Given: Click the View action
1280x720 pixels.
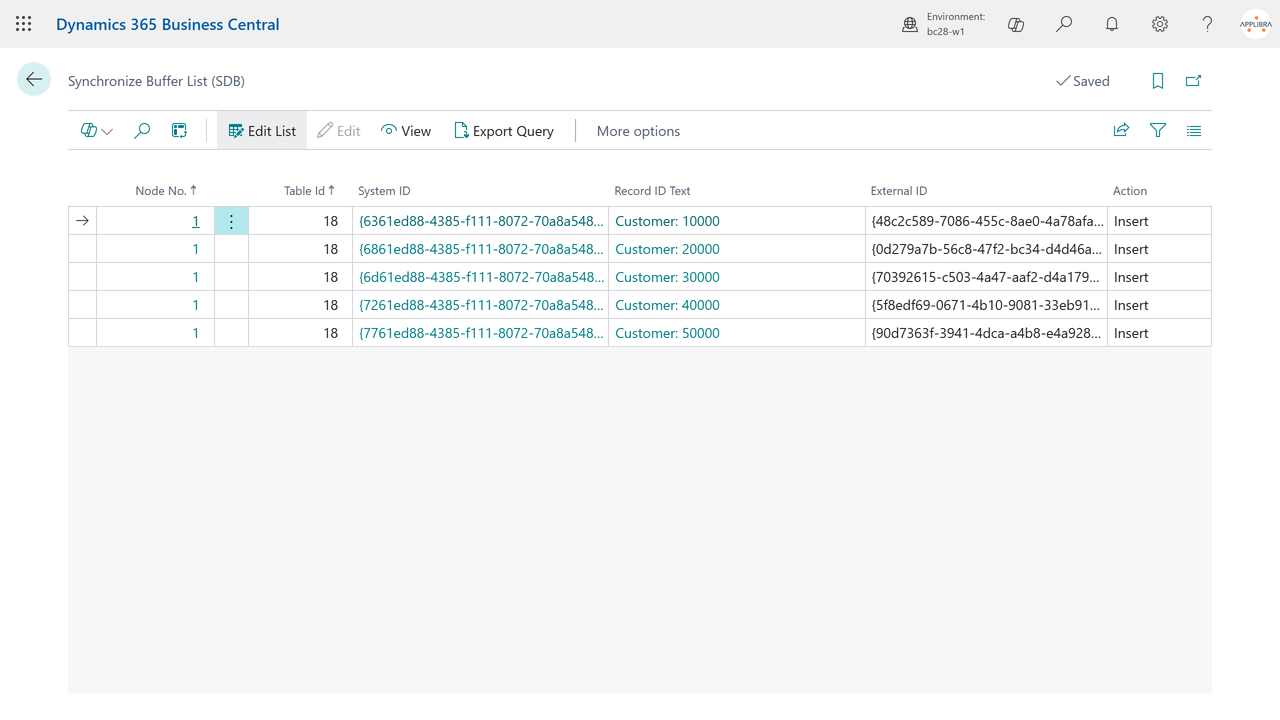Looking at the screenshot, I should pyautogui.click(x=406, y=131).
